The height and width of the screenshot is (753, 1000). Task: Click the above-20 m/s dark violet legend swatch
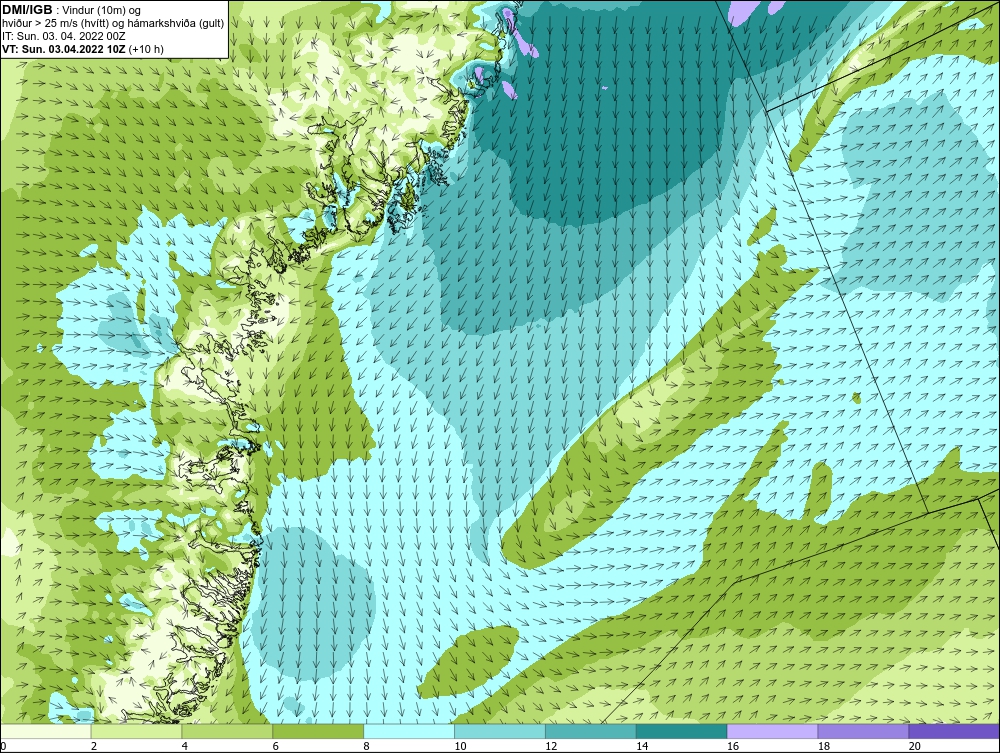tap(954, 731)
